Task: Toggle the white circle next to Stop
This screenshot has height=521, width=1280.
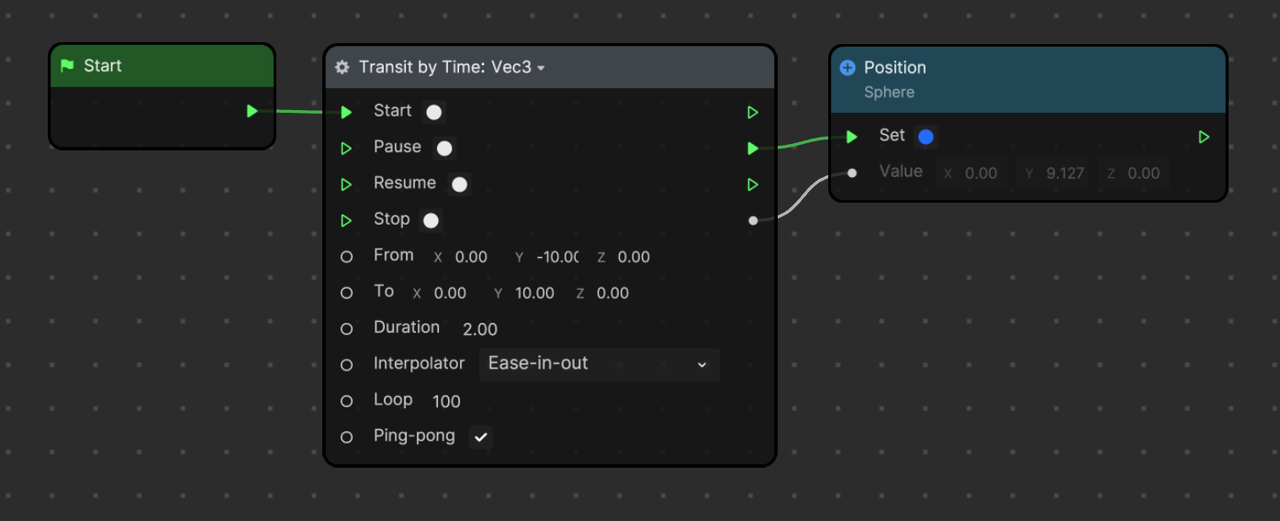Action: 431,220
